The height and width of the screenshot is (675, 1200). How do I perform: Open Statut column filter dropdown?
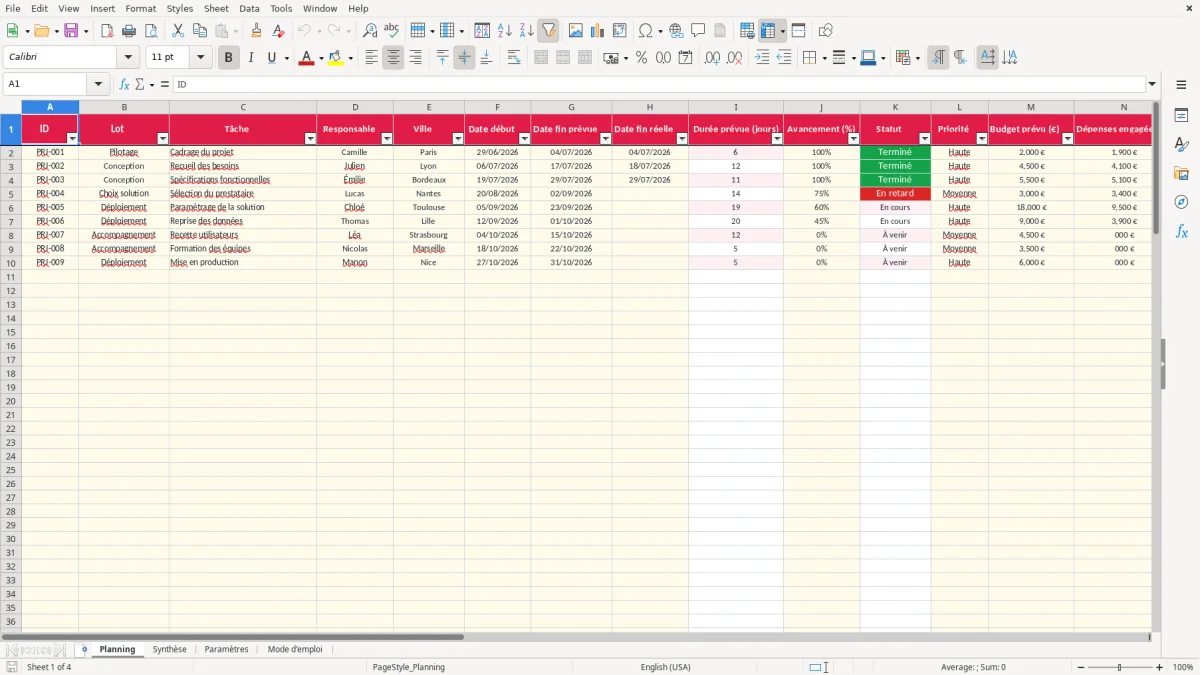click(924, 139)
